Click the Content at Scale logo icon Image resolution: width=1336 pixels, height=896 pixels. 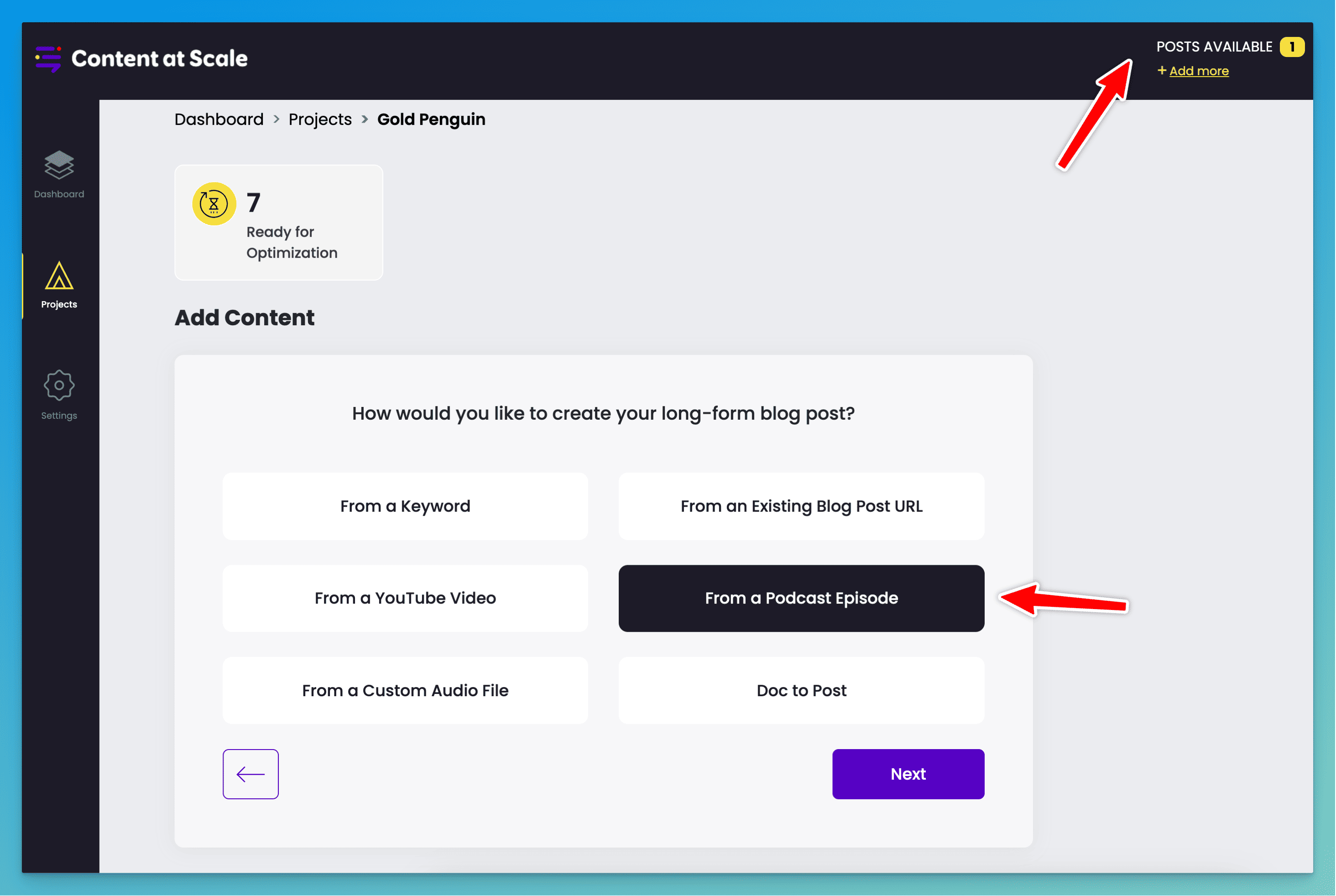coord(48,58)
